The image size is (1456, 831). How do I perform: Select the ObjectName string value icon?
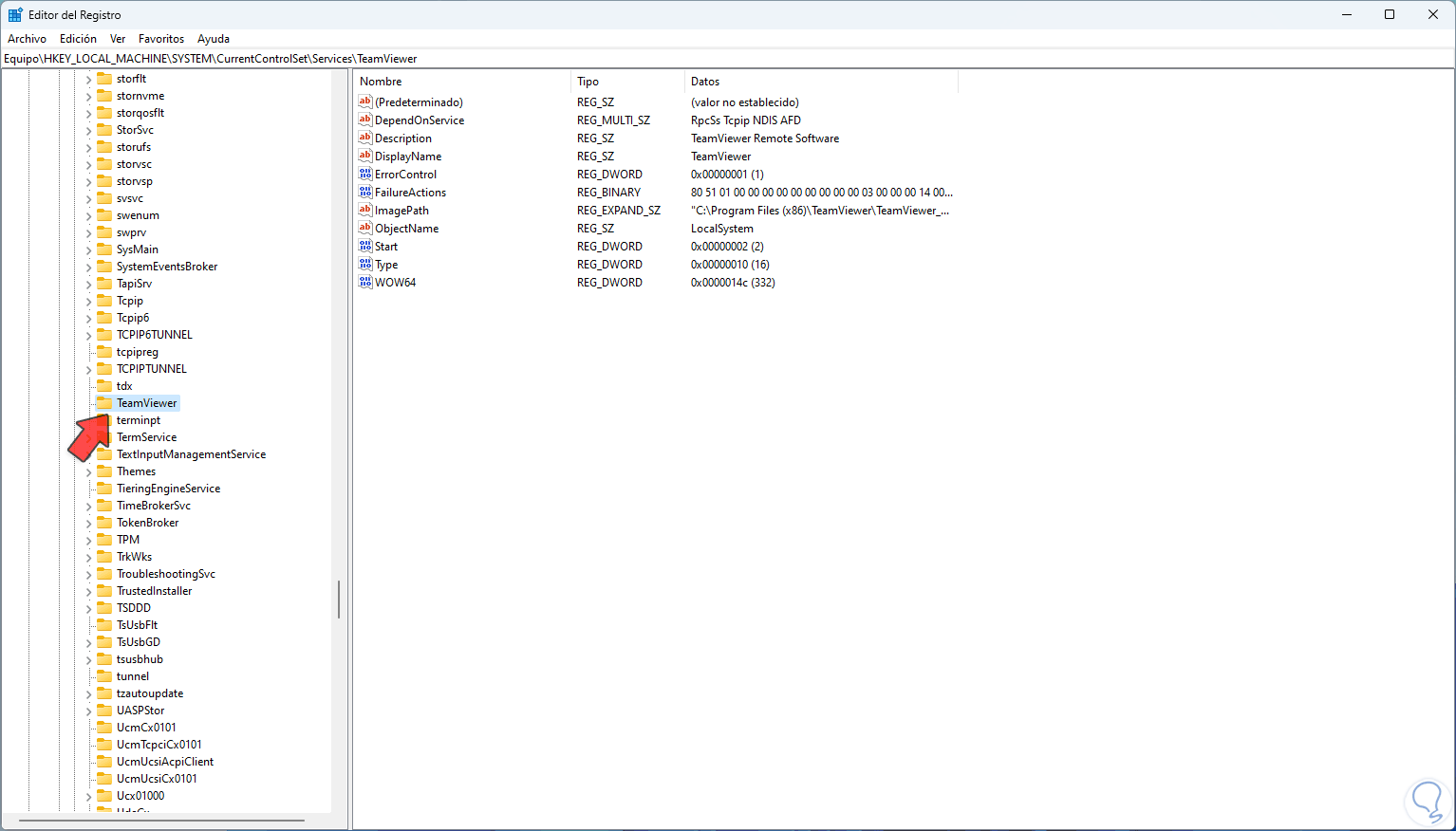coord(365,228)
